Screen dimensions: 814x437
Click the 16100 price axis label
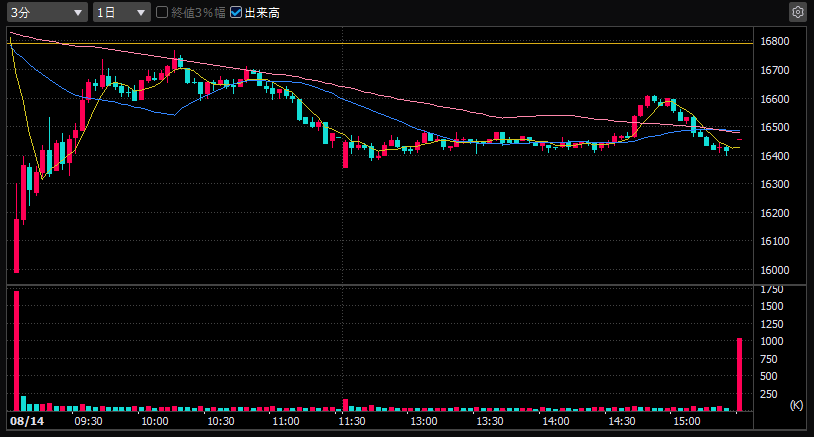[x=775, y=241]
